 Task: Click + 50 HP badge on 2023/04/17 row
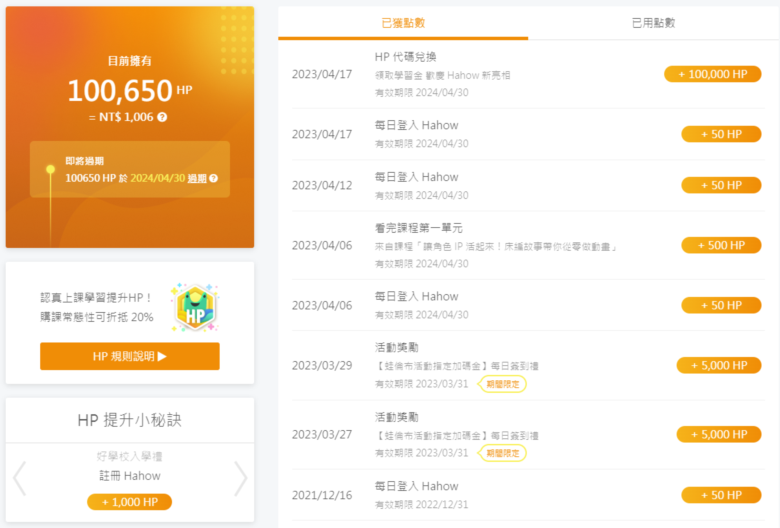coord(721,134)
